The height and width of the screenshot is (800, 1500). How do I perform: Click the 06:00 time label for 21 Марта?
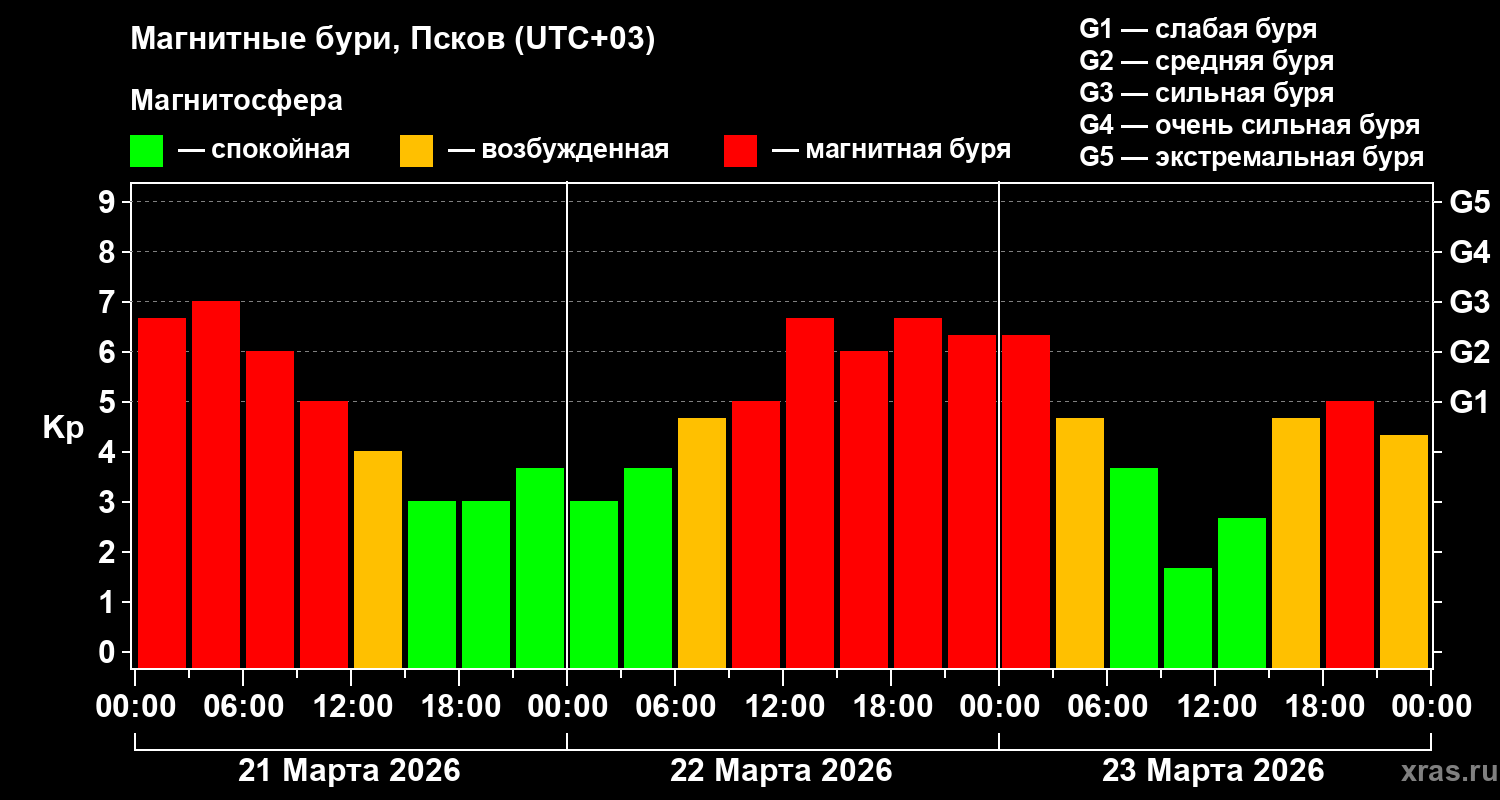pyautogui.click(x=242, y=706)
